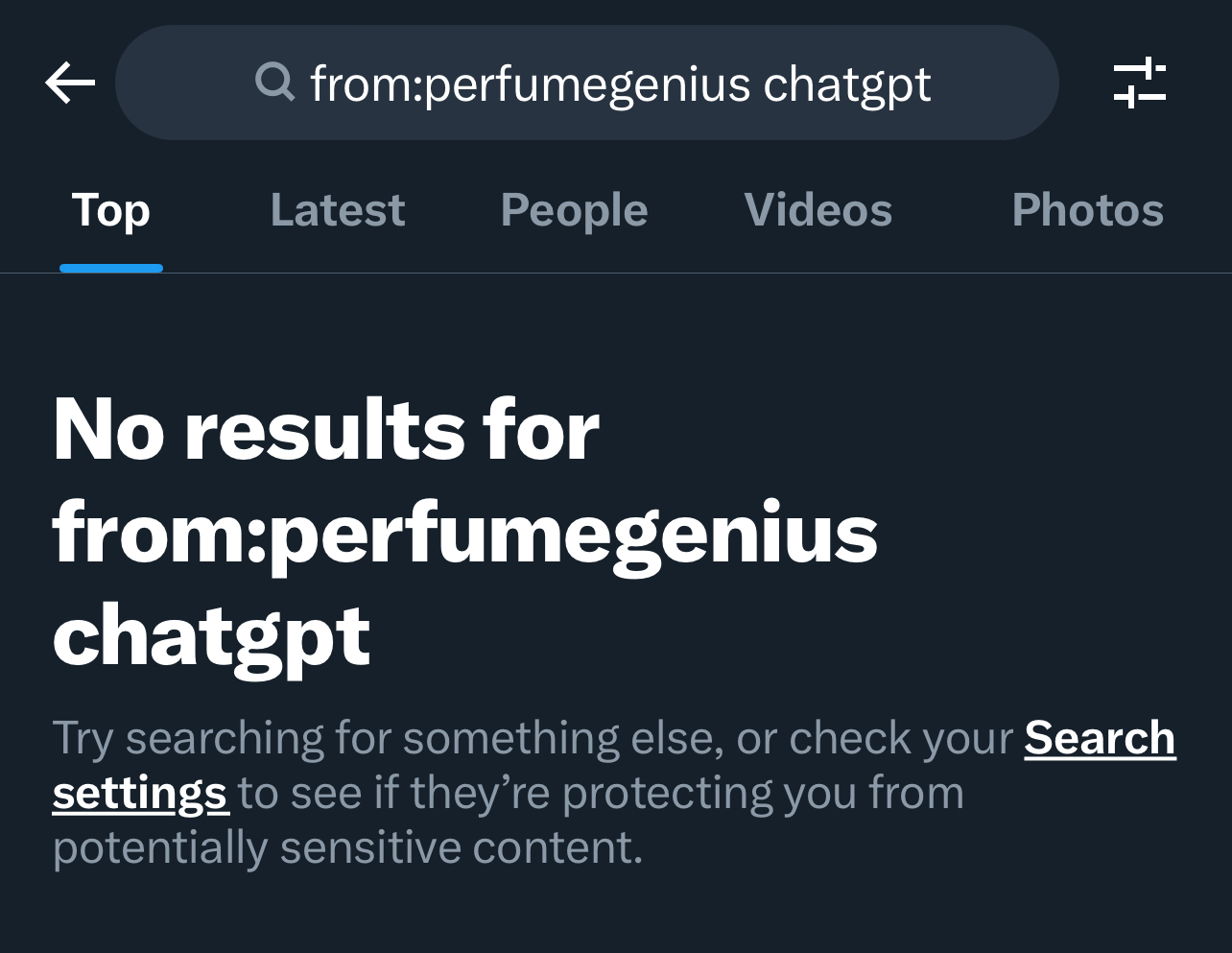Click the bold "chatgpt" heading word
The width and height of the screenshot is (1232, 953).
211,636
